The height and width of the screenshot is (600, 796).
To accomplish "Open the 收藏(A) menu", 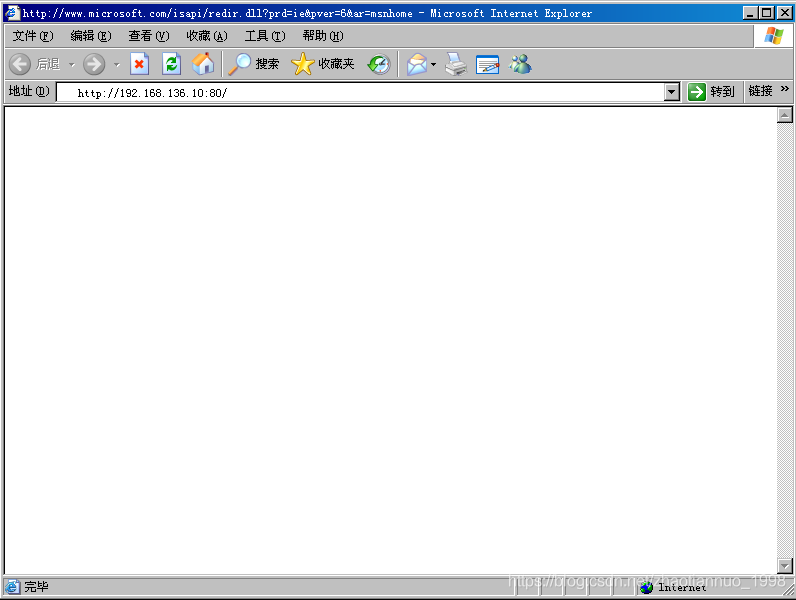I will (x=207, y=36).
